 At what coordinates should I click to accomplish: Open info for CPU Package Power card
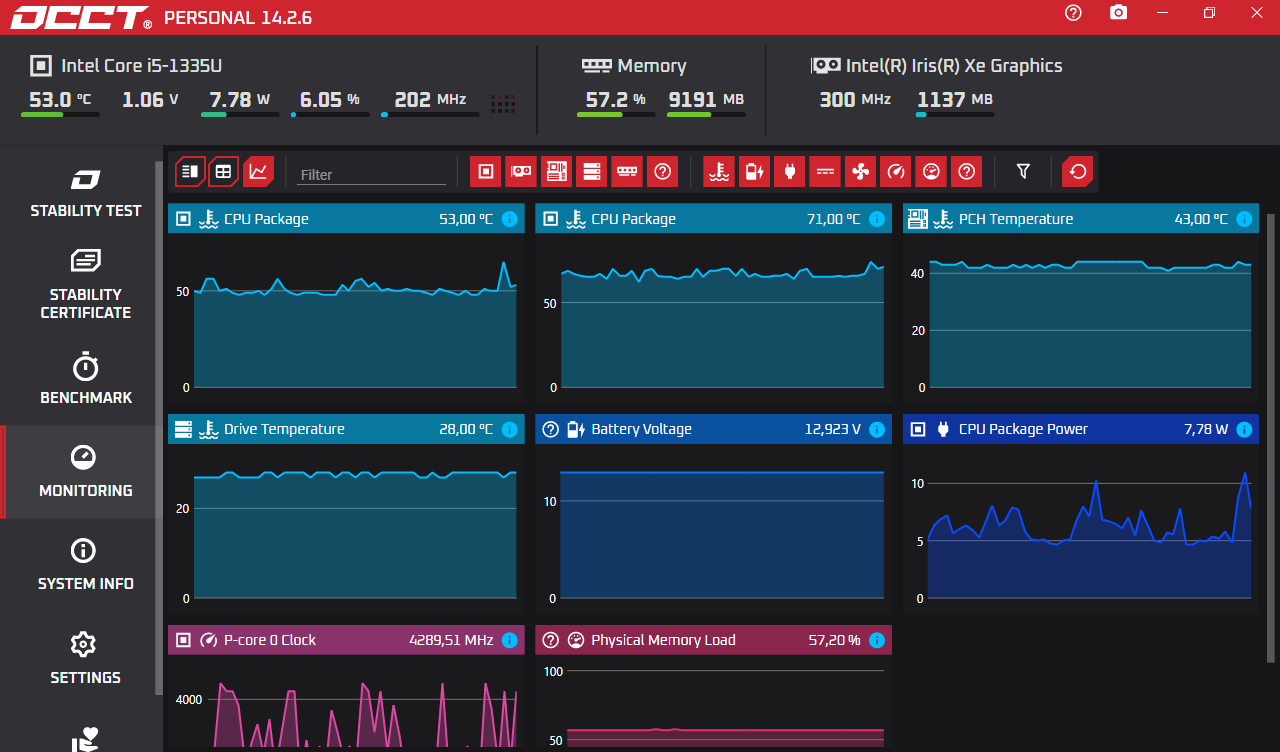(x=1244, y=429)
